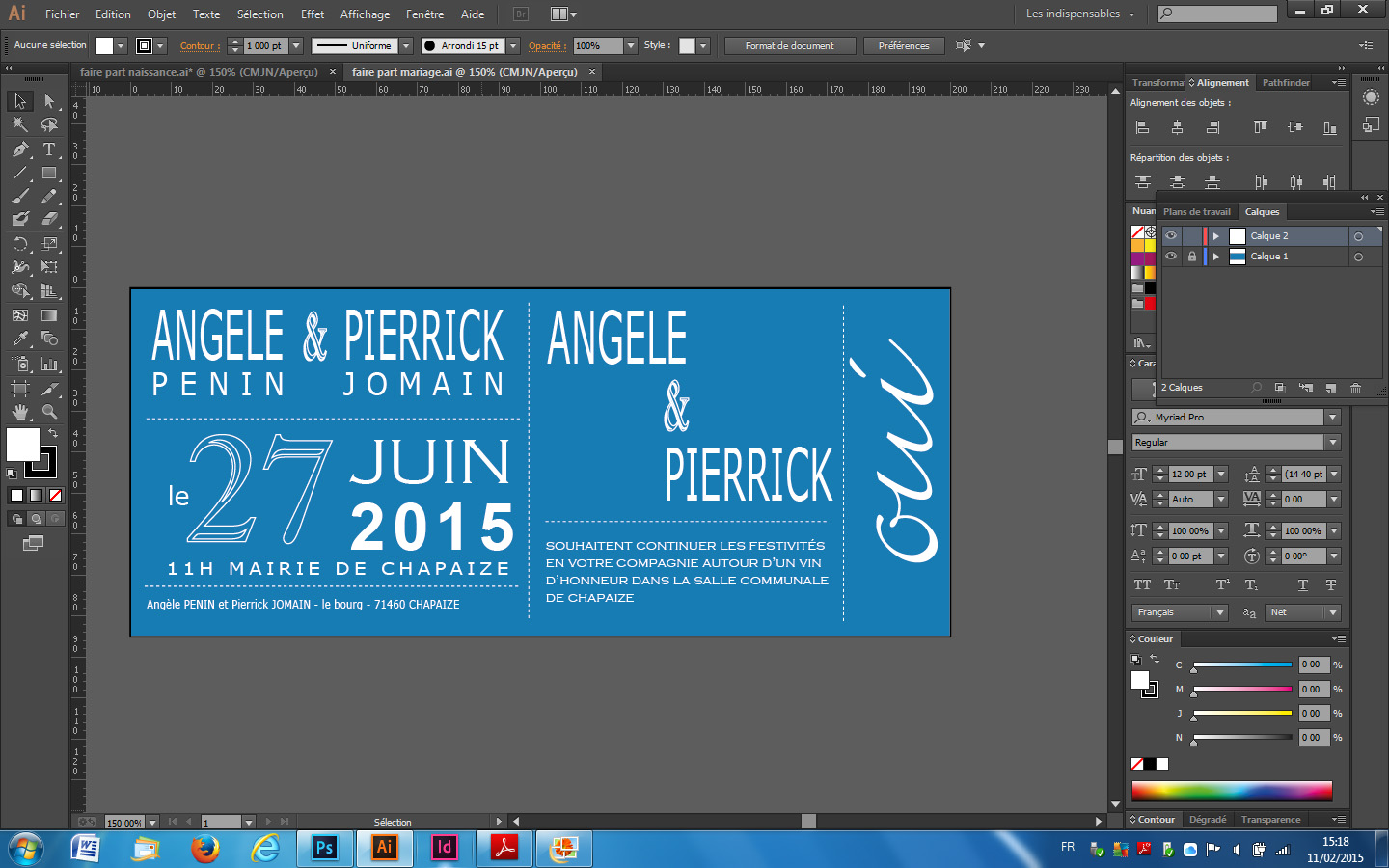Viewport: 1389px width, 868px height.
Task: Unlock the Calque 1 layer
Action: 1192,257
